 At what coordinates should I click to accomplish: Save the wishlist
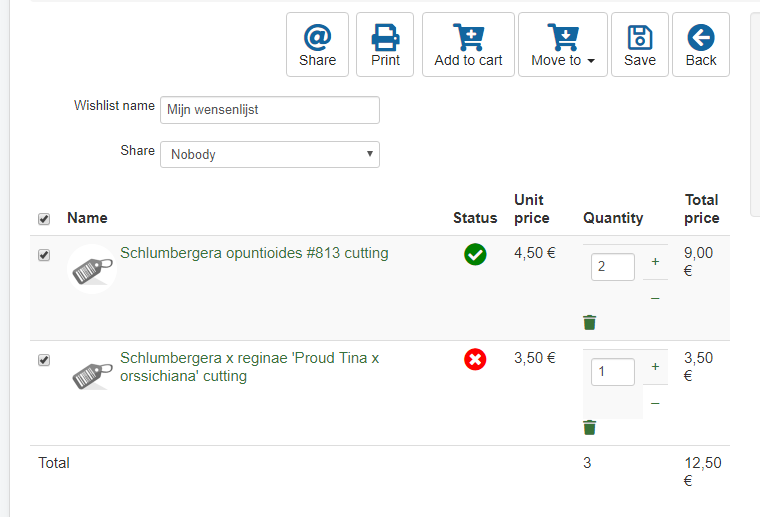click(640, 45)
